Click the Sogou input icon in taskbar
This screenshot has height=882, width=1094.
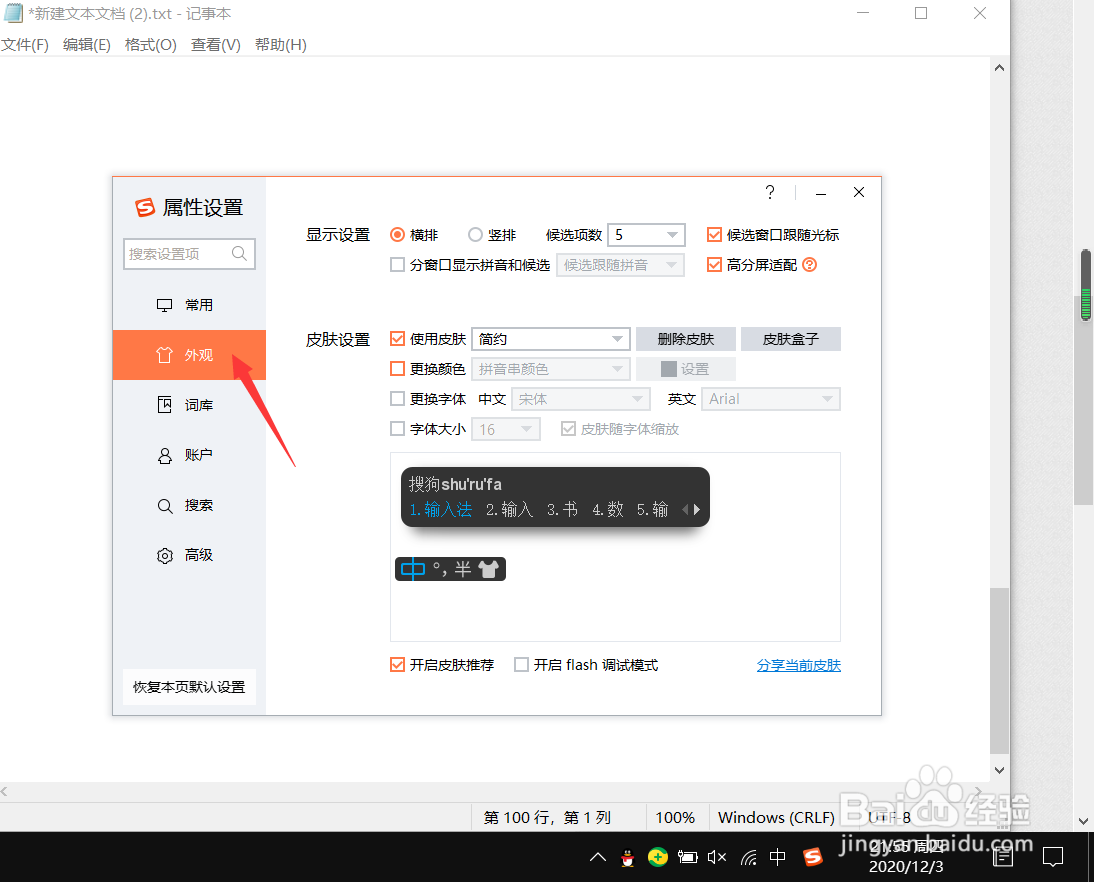[812, 857]
